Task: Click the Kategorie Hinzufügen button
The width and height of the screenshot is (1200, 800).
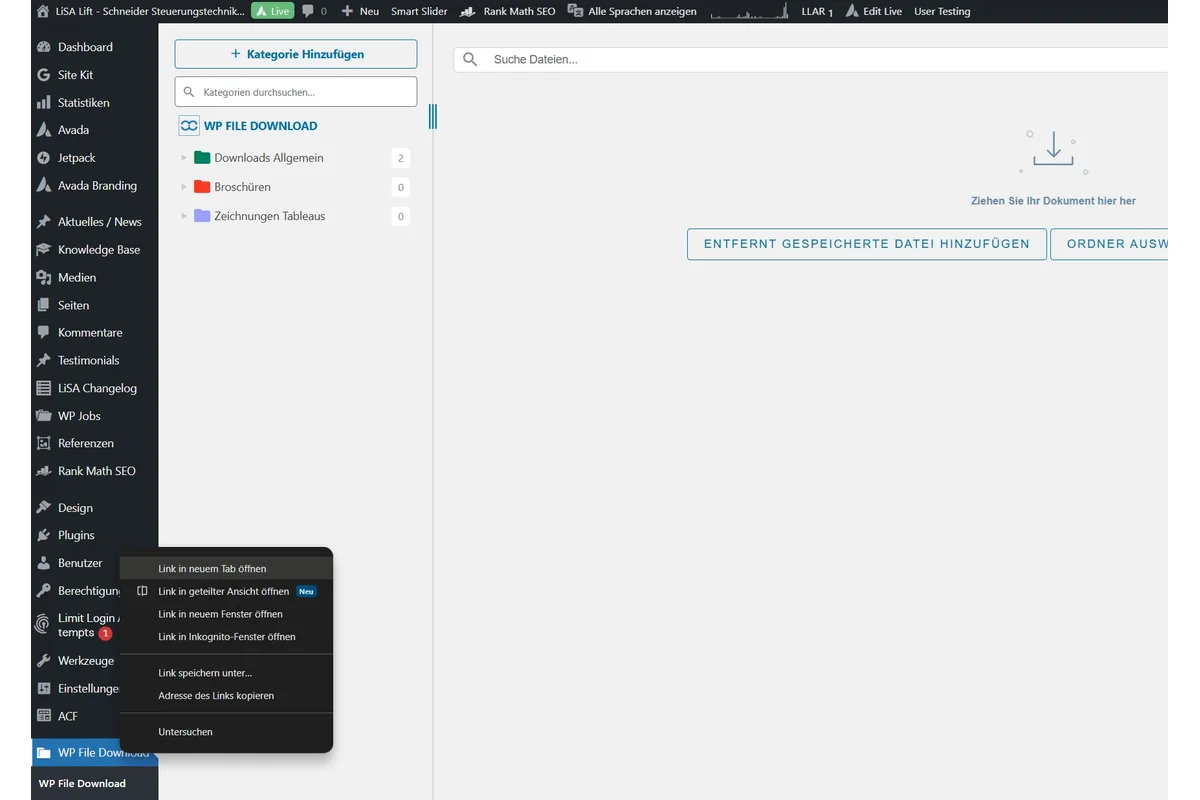Action: pos(295,53)
